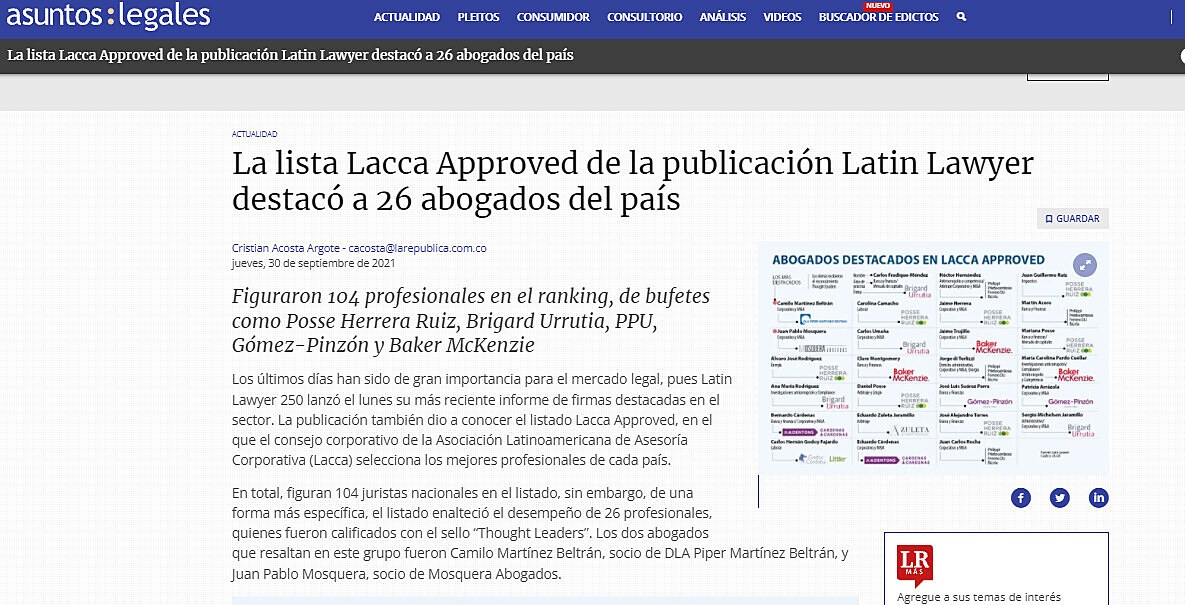This screenshot has width=1185, height=605.
Task: Open the Análisis section
Action: (x=722, y=17)
